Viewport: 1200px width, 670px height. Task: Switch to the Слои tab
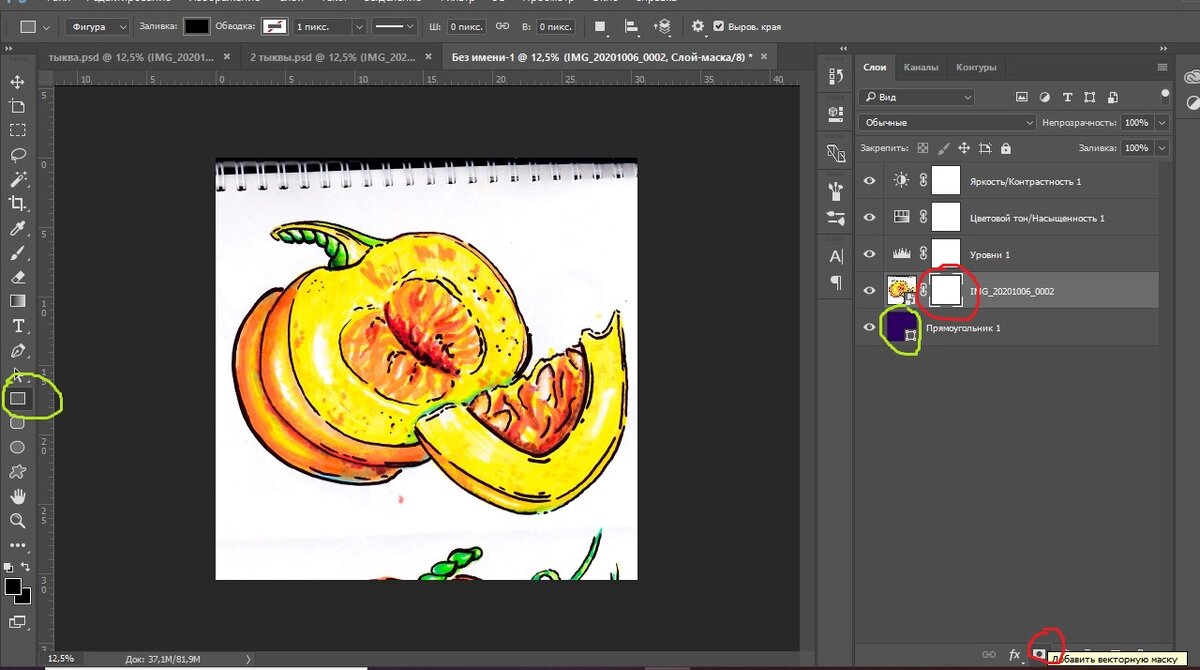point(874,67)
